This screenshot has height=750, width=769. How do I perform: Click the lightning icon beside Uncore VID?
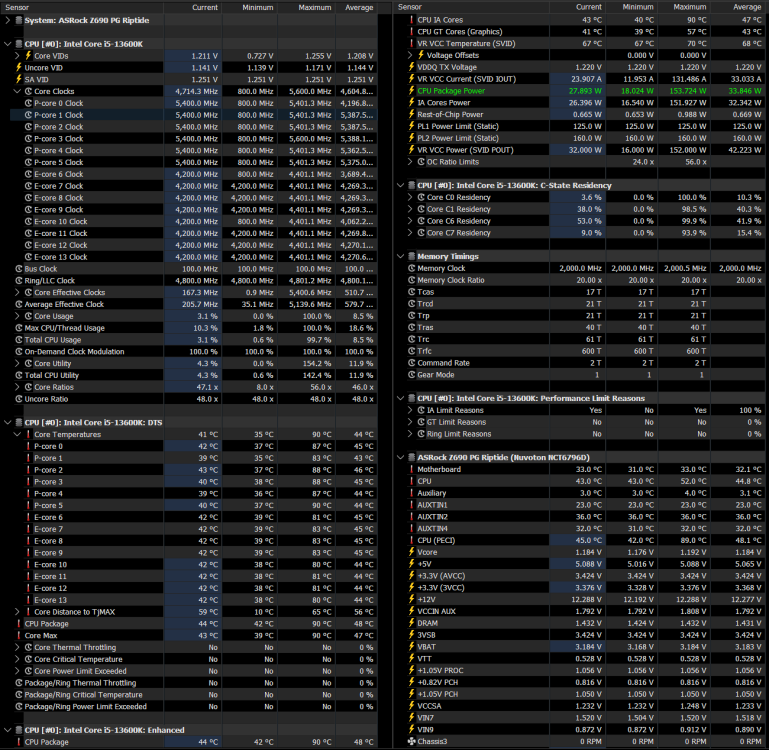point(19,67)
